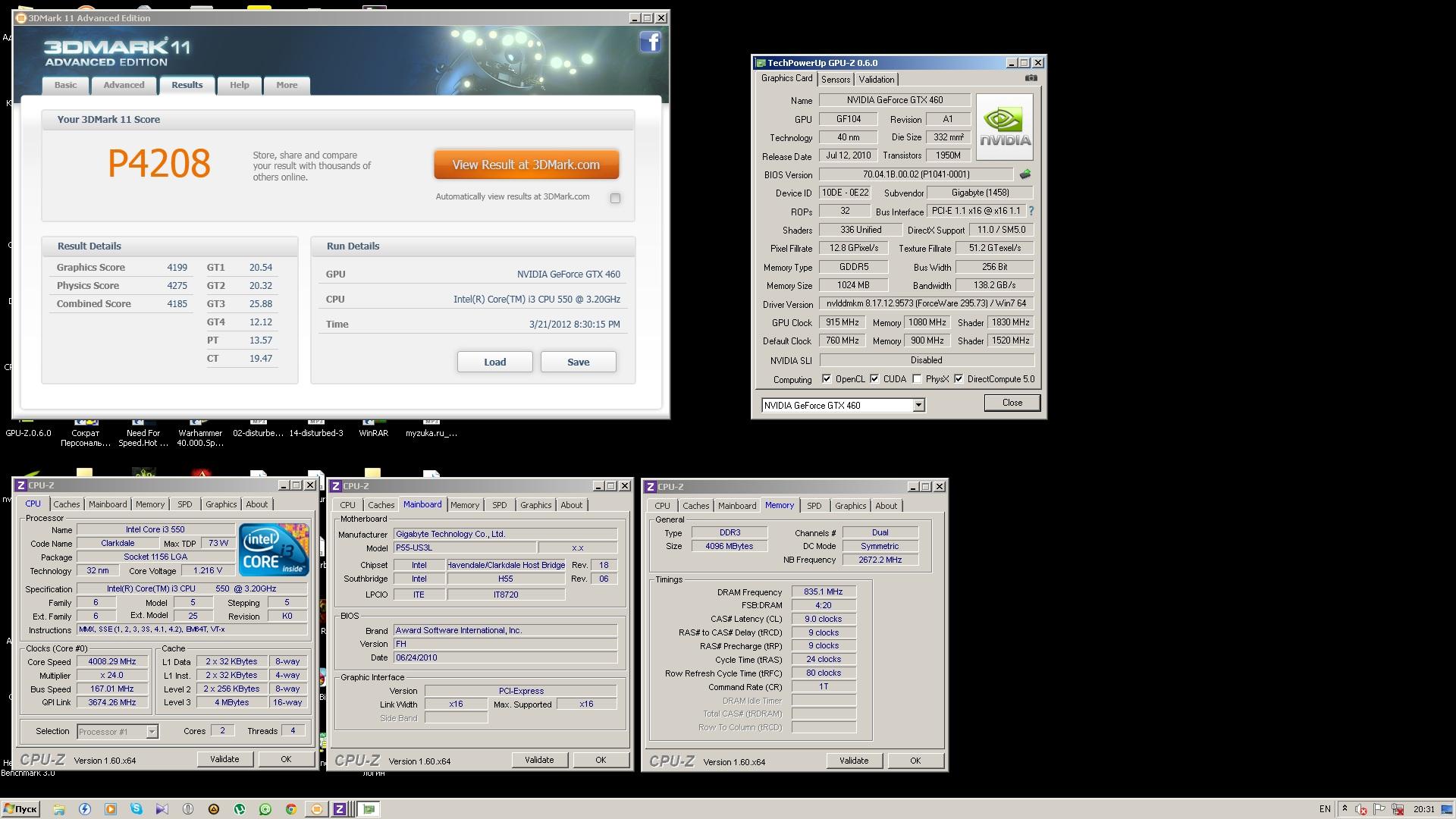Open the Пуск start button
The height and width of the screenshot is (819, 1456).
[x=20, y=809]
